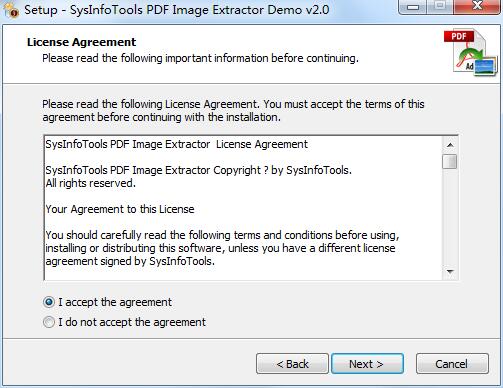Click the empty scrollbar track below thumb
503x388 pixels.
click(450, 217)
